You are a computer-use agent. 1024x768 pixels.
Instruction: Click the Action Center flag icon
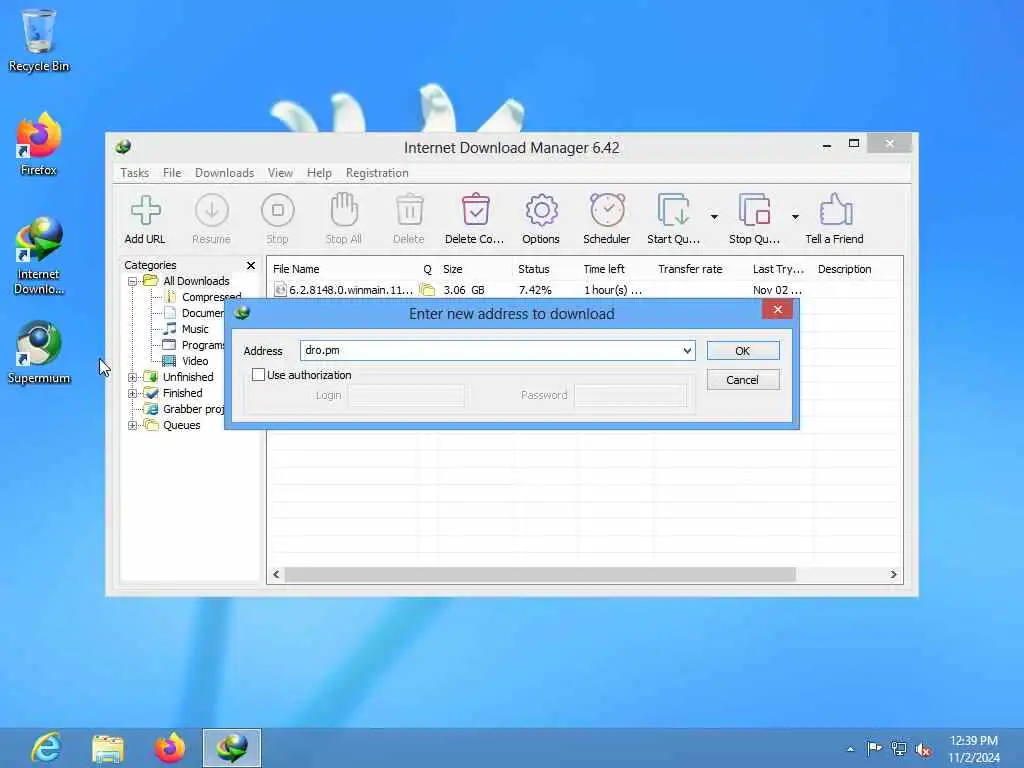coord(874,748)
